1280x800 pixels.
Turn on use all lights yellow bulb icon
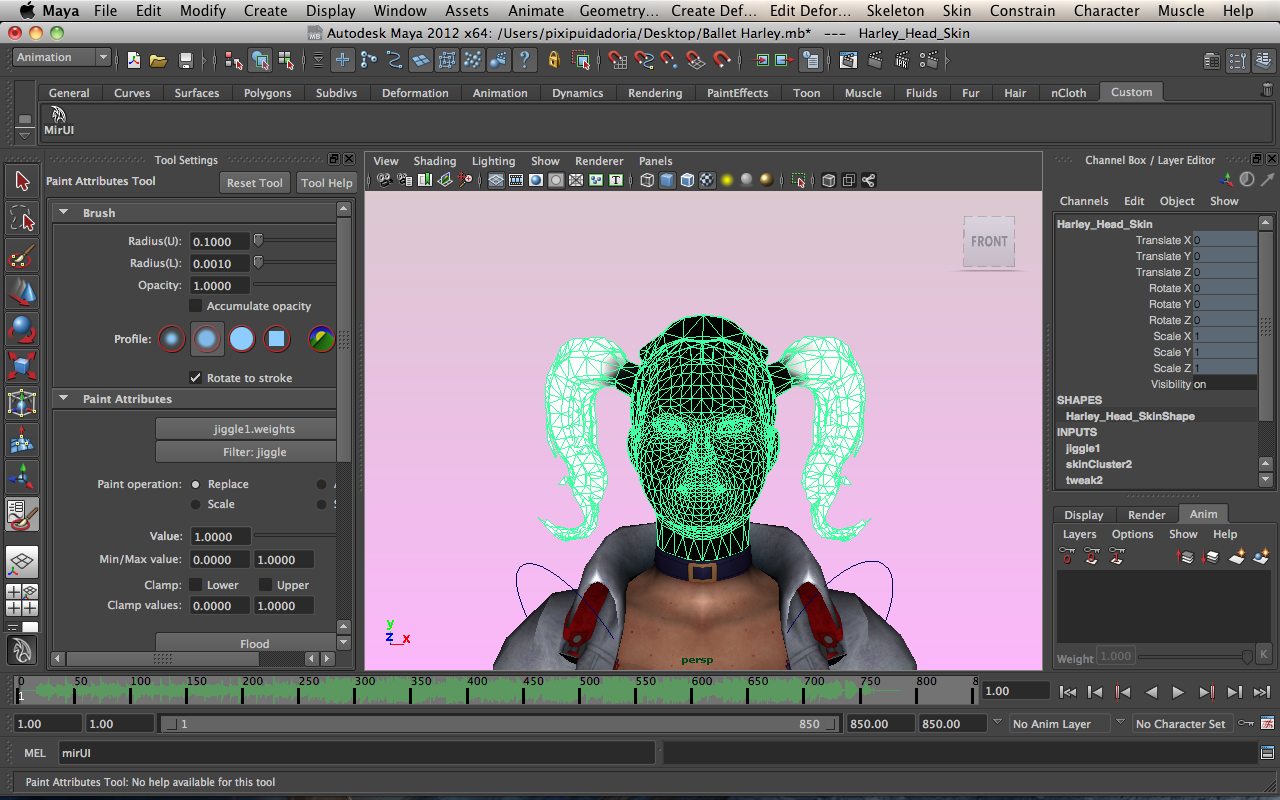point(727,180)
